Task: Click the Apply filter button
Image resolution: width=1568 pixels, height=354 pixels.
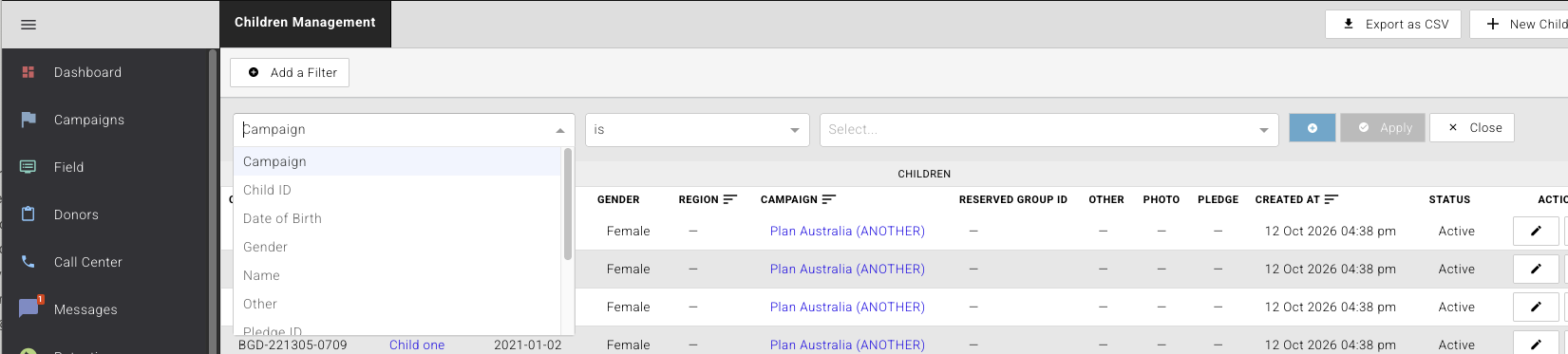Action: (x=1383, y=128)
